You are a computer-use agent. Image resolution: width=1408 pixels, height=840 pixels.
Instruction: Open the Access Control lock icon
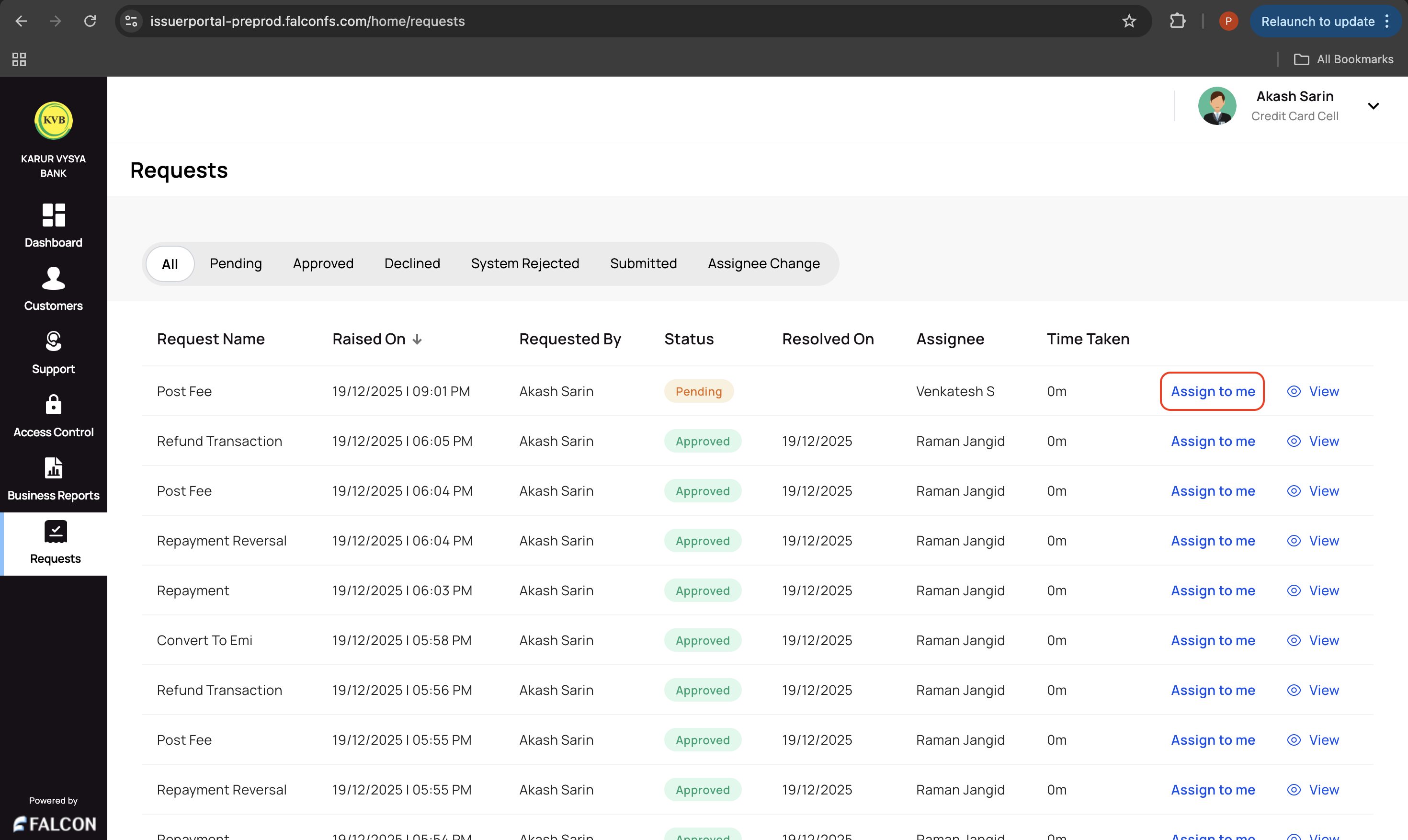click(54, 405)
